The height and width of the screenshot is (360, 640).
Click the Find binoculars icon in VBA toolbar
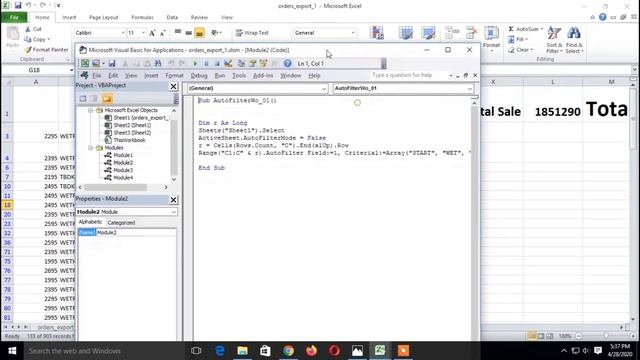pos(158,63)
